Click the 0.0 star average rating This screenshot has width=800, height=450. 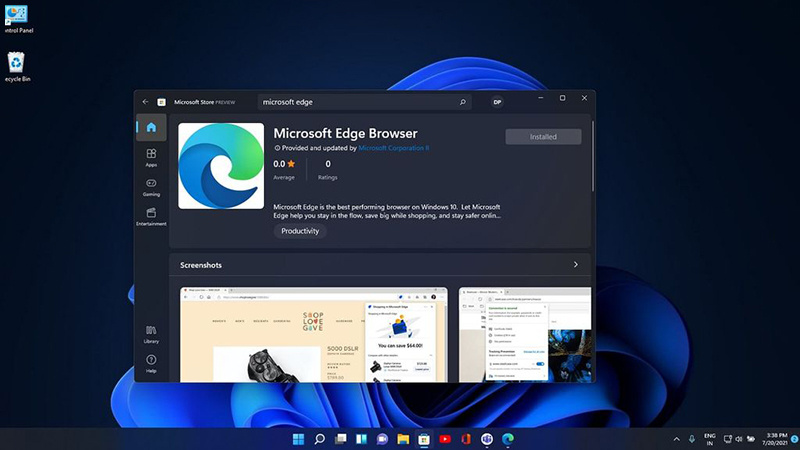(x=284, y=164)
